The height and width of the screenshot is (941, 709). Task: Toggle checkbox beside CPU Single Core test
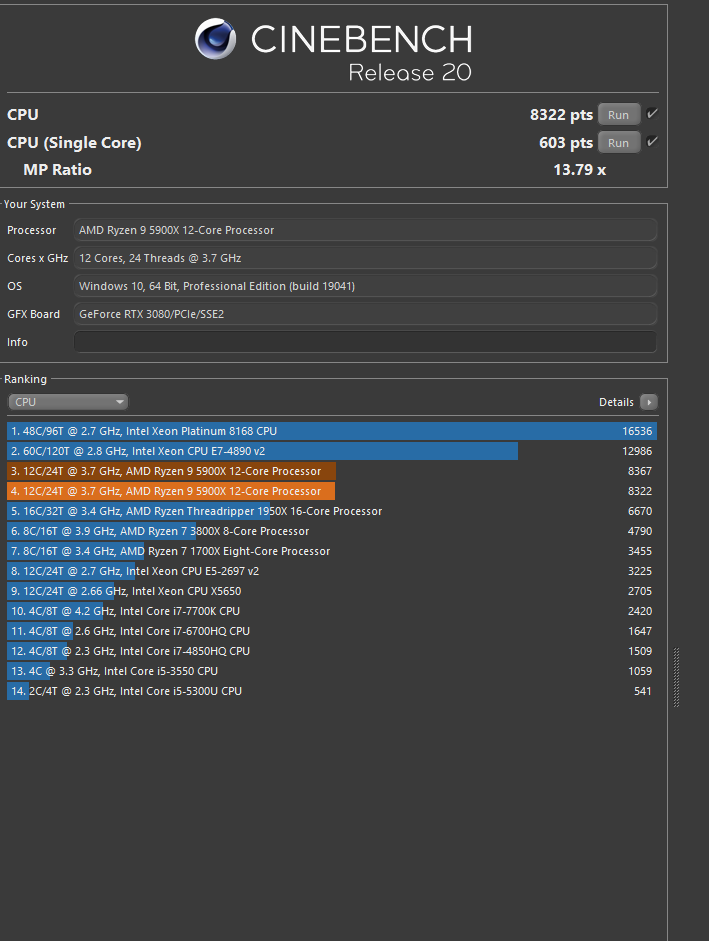pyautogui.click(x=652, y=142)
